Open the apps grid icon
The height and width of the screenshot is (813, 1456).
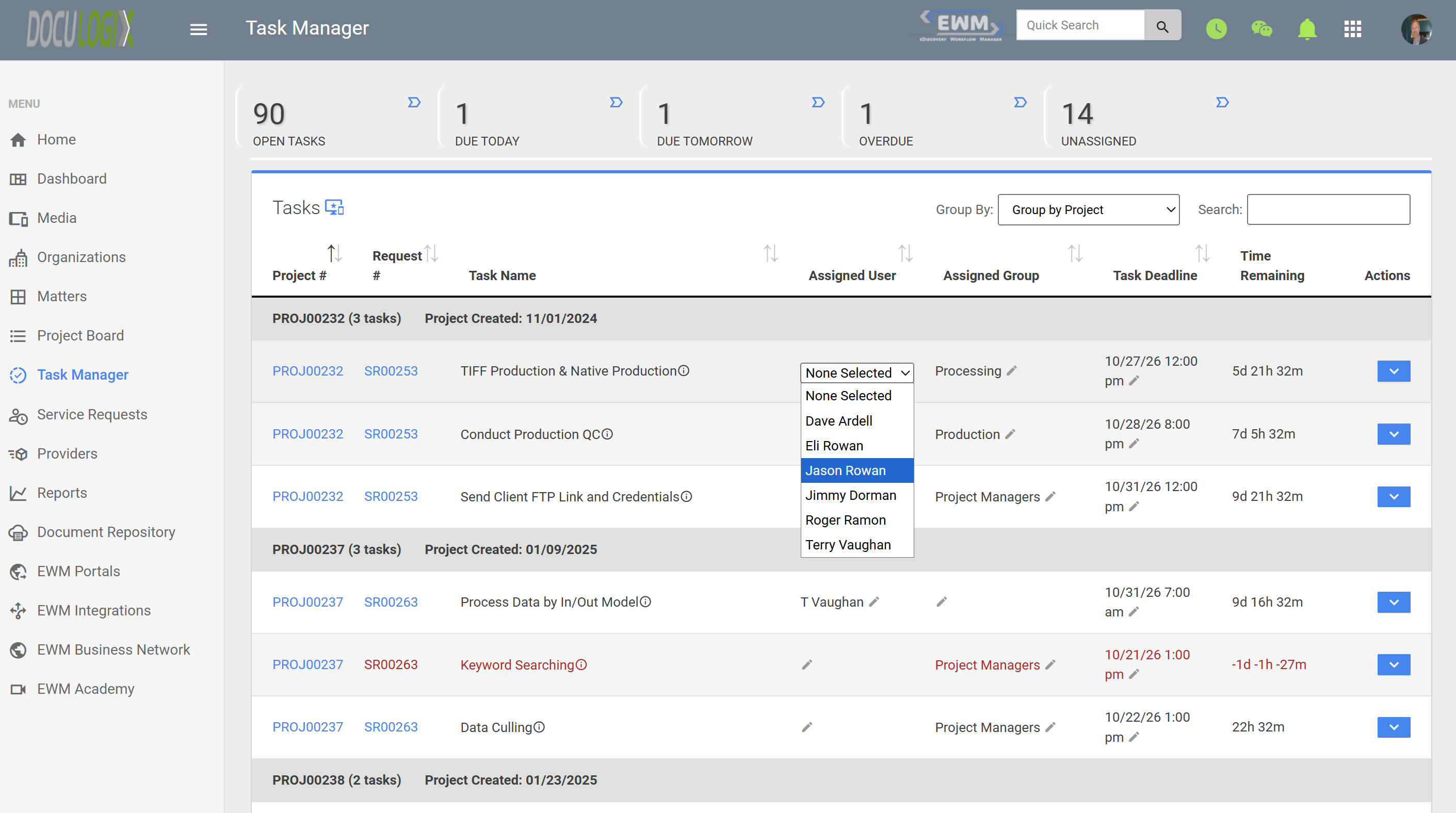pyautogui.click(x=1353, y=29)
